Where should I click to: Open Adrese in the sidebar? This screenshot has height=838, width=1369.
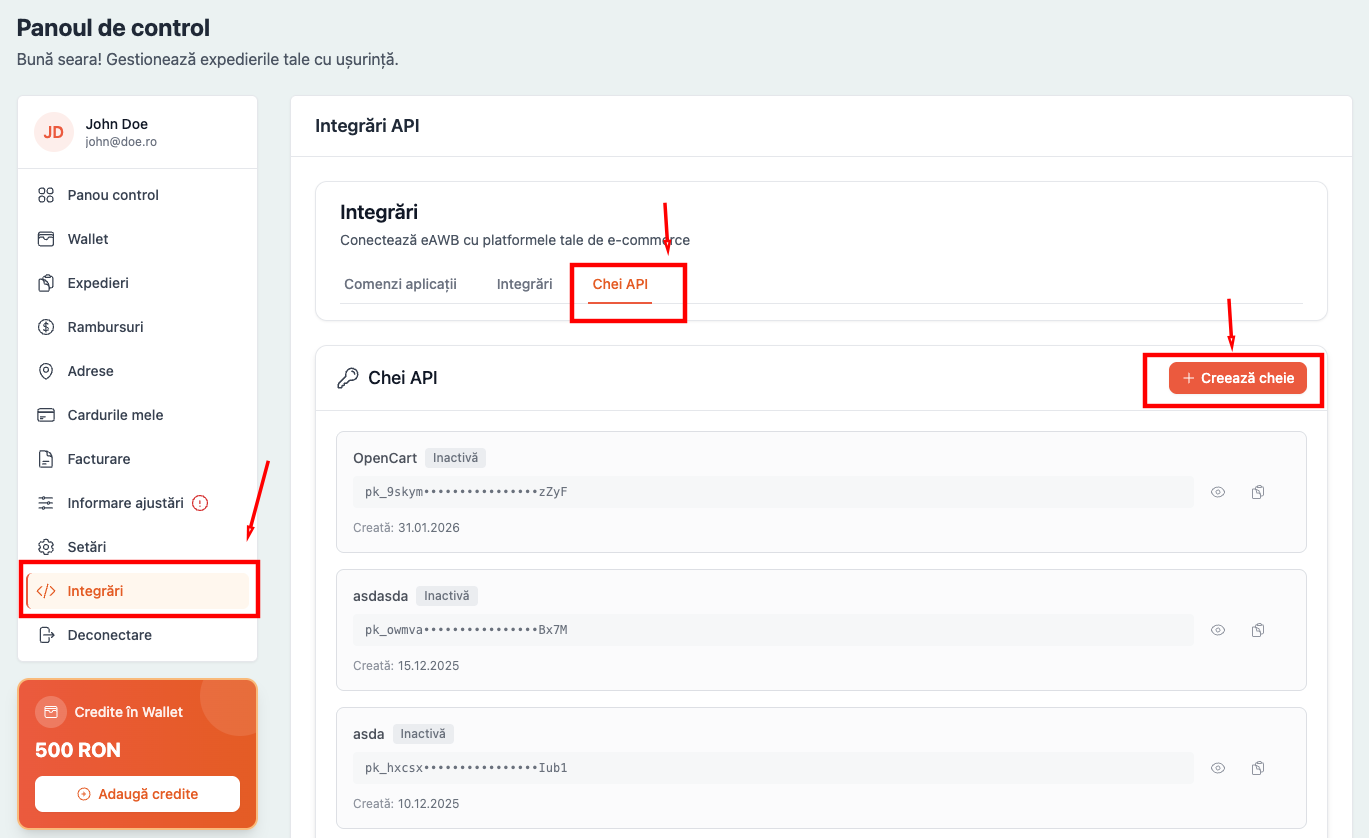(x=138, y=371)
